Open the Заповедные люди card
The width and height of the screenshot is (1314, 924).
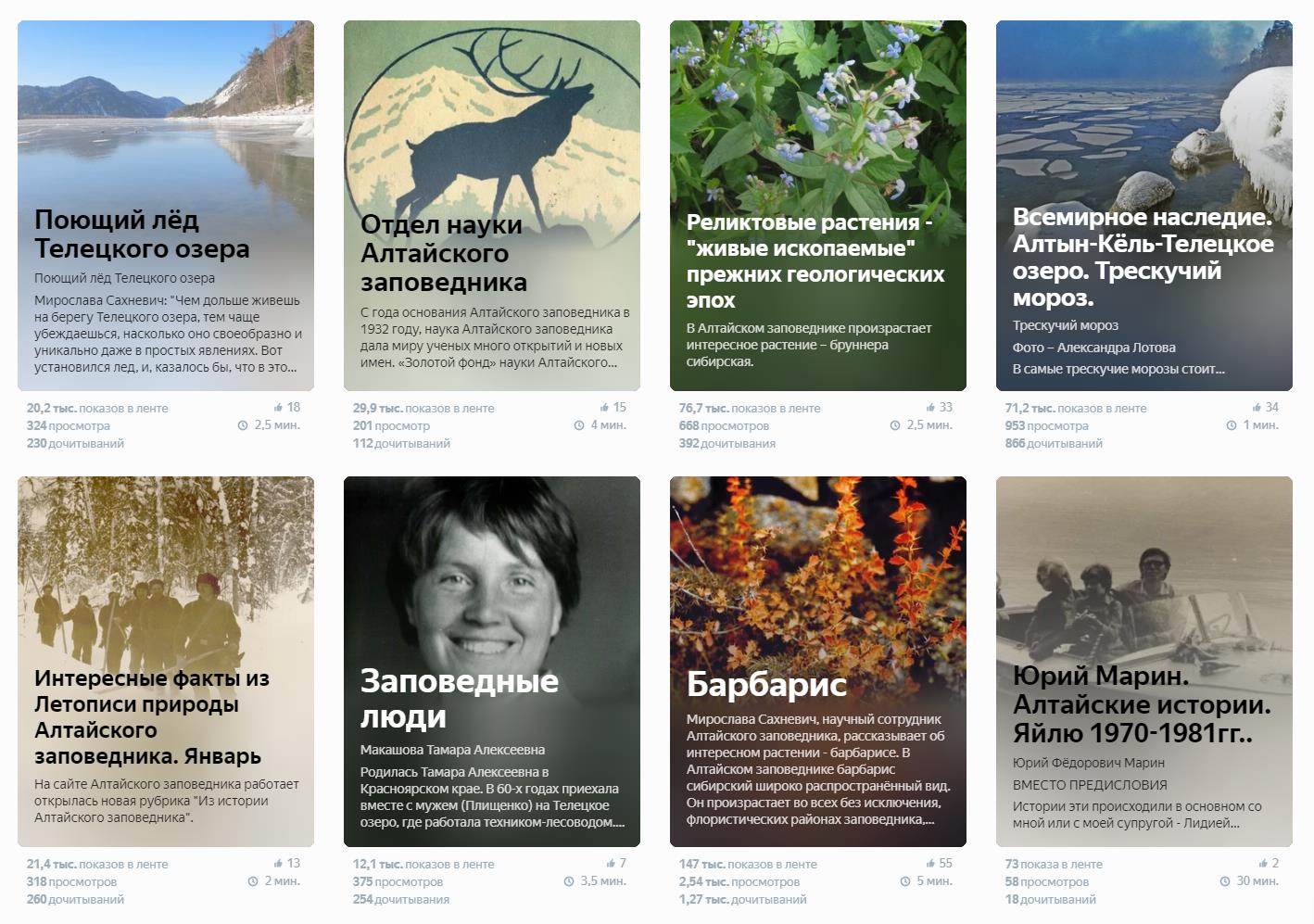click(492, 662)
